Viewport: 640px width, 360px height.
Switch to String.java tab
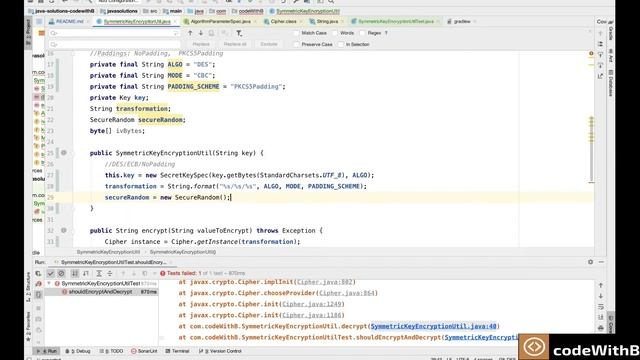point(327,22)
